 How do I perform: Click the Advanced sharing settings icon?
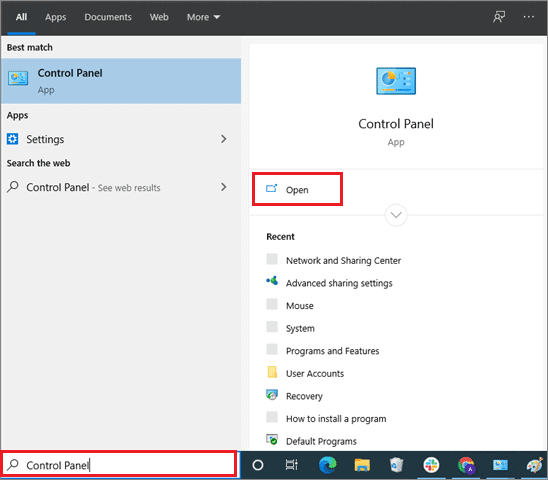click(272, 281)
